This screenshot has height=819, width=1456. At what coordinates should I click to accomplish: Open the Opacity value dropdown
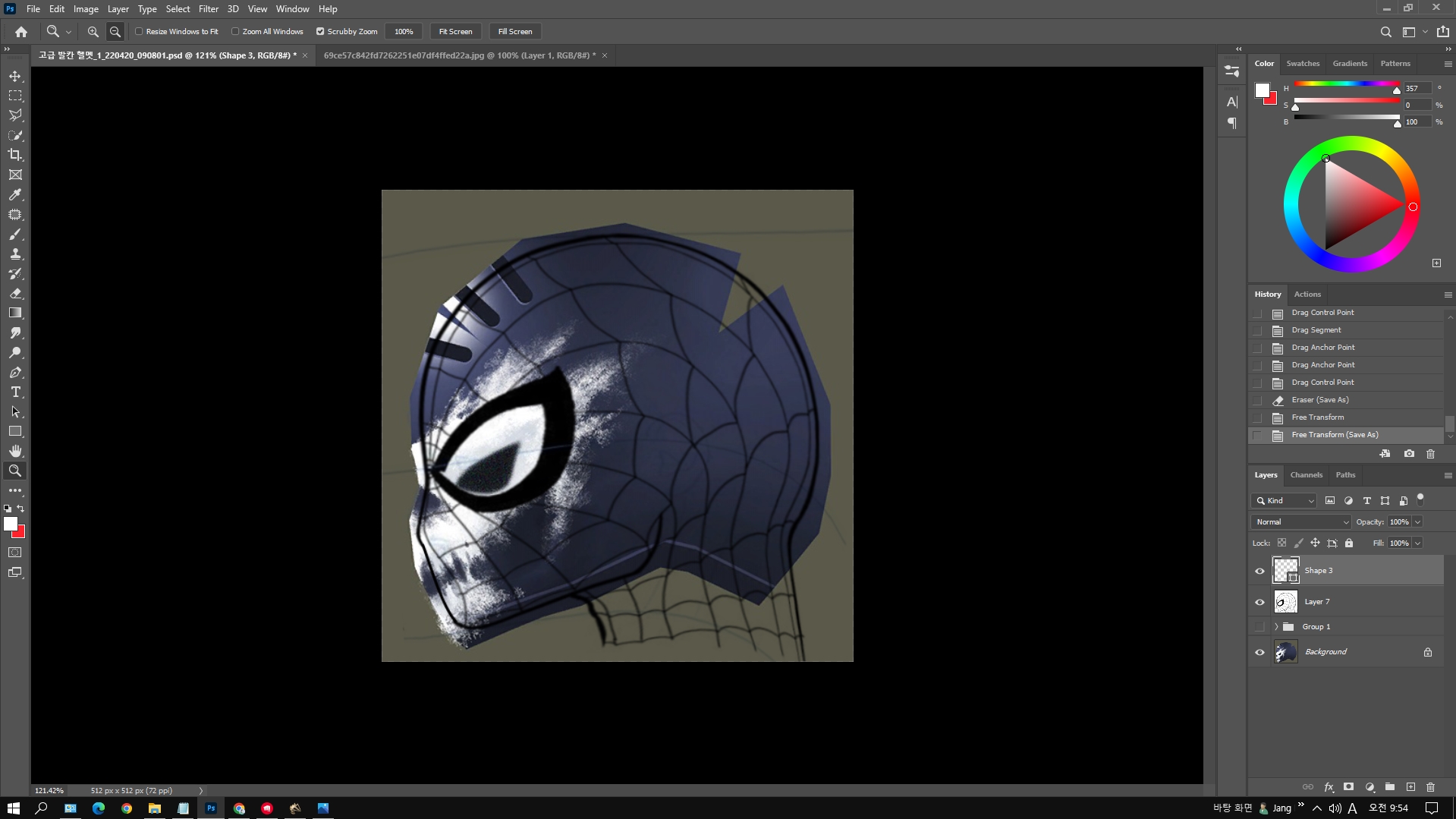point(1417,522)
